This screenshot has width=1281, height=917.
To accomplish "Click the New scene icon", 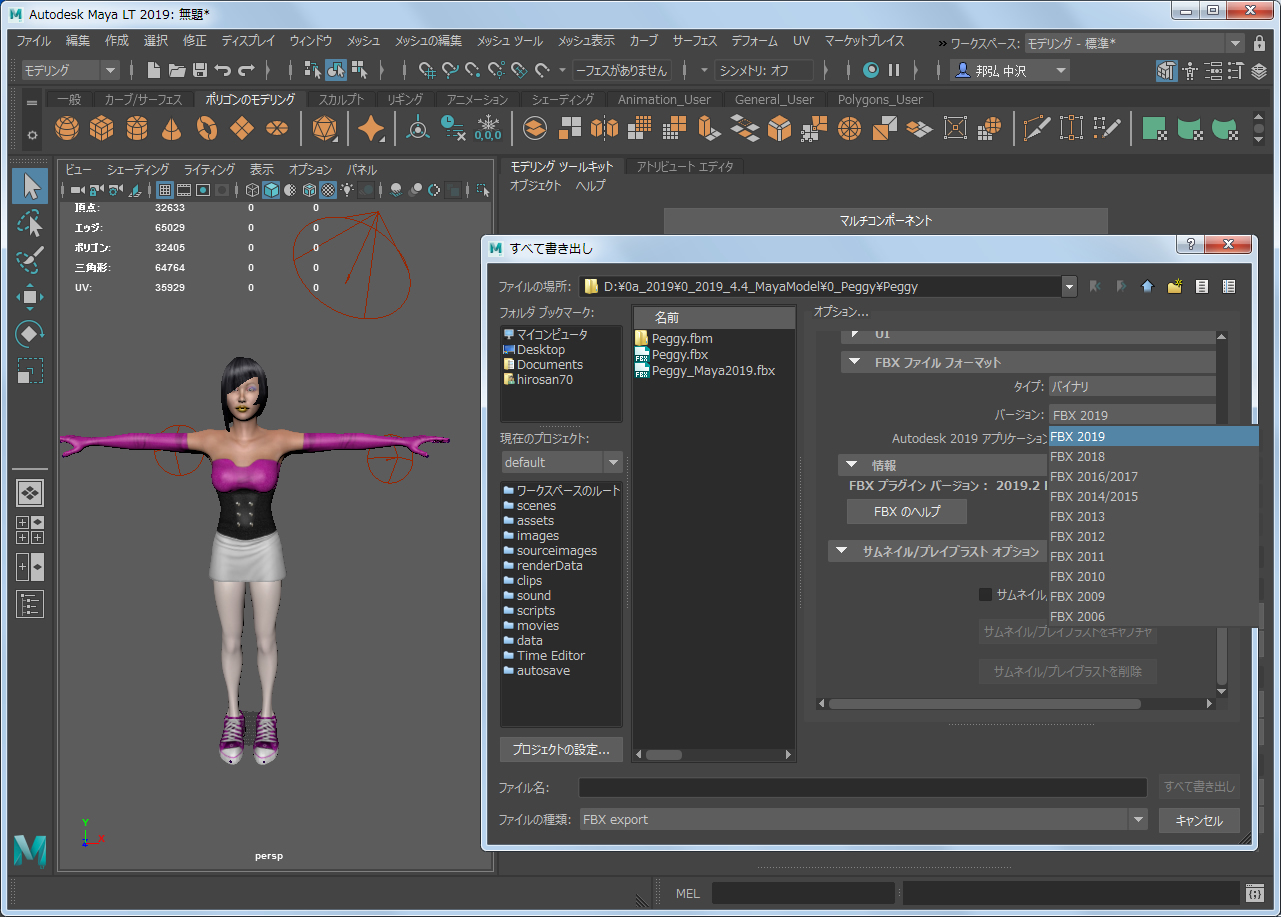I will coord(153,70).
